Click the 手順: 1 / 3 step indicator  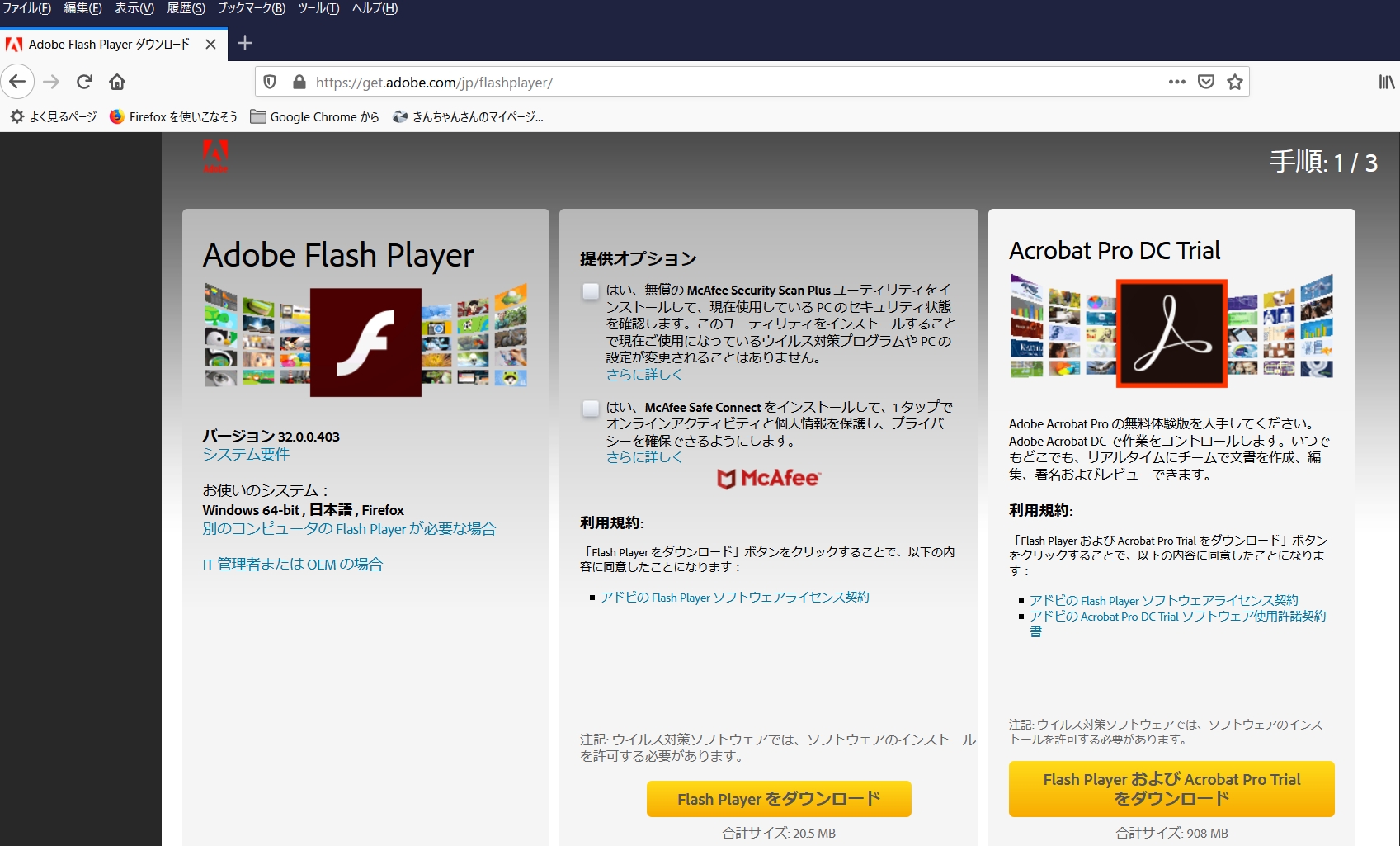(1323, 162)
